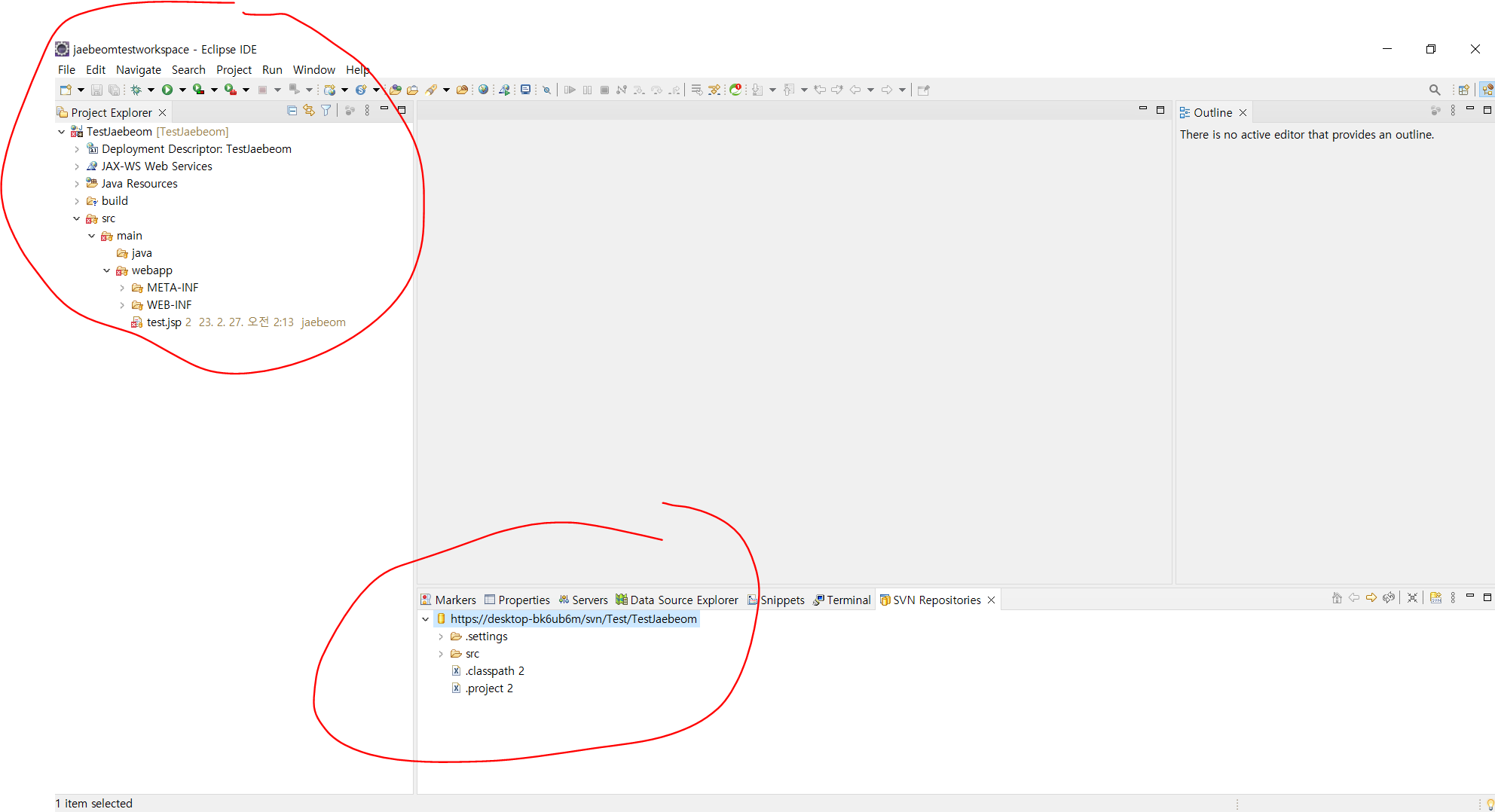Click the Next Annotation toolbar icon
Screen dimensions: 1495x812
[x=757, y=90]
